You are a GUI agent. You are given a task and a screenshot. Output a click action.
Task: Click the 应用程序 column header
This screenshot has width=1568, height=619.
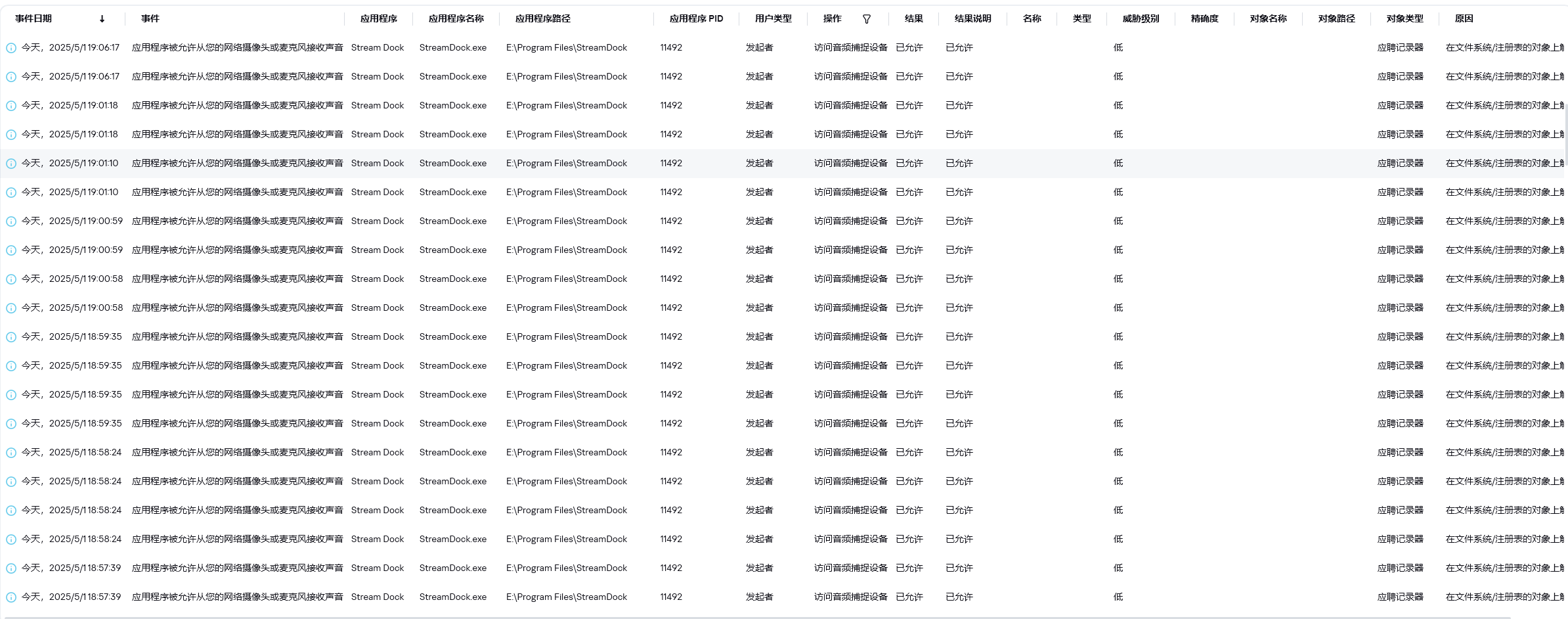(x=379, y=18)
